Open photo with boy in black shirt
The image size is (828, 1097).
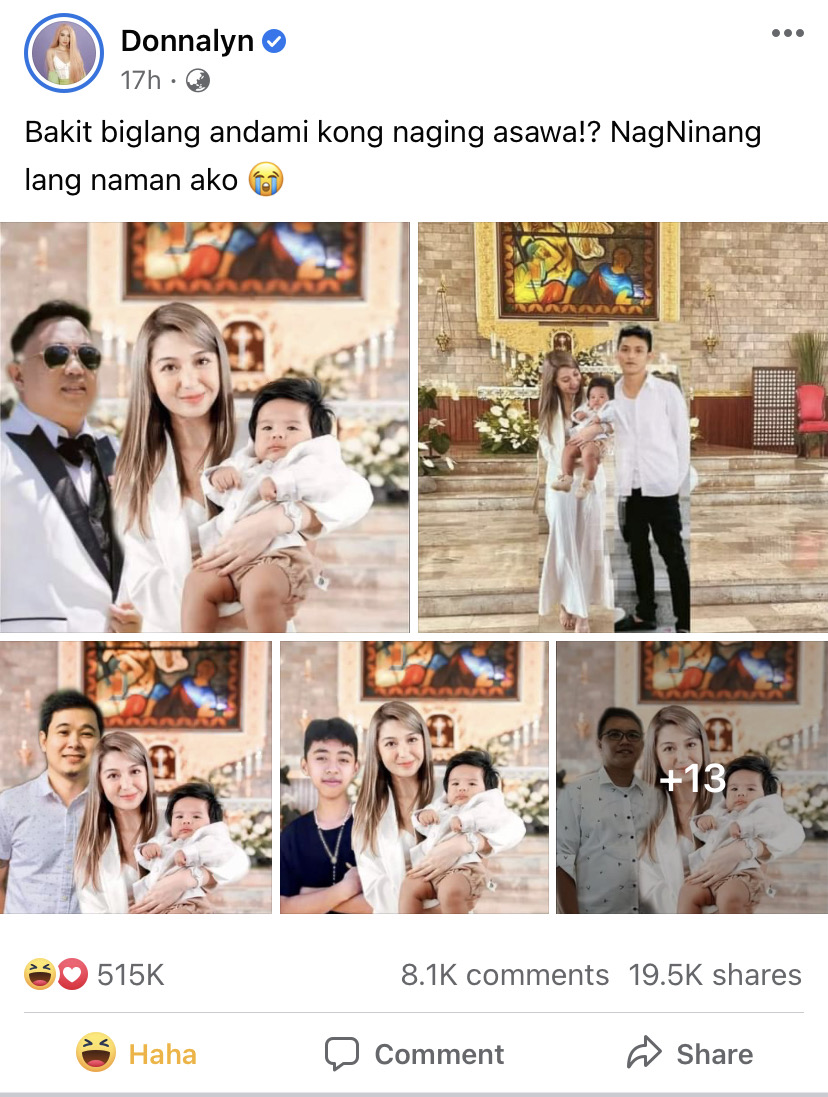click(414, 777)
